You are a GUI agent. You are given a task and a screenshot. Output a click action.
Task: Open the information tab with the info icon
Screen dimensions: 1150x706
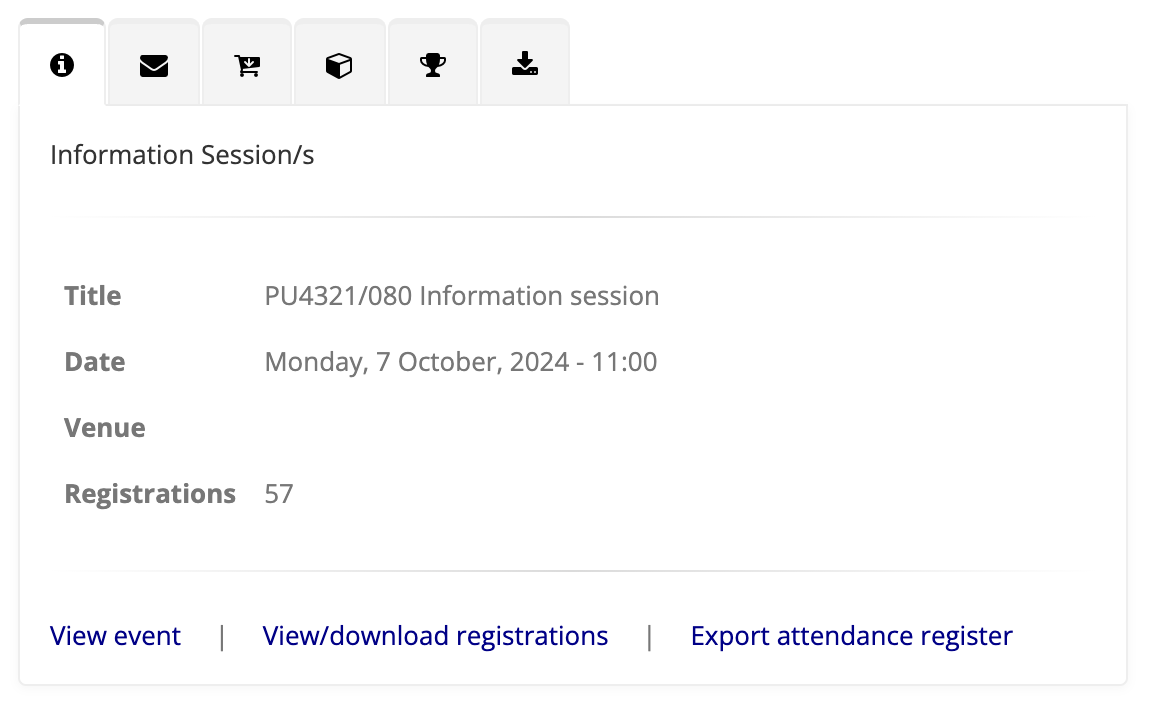(62, 66)
